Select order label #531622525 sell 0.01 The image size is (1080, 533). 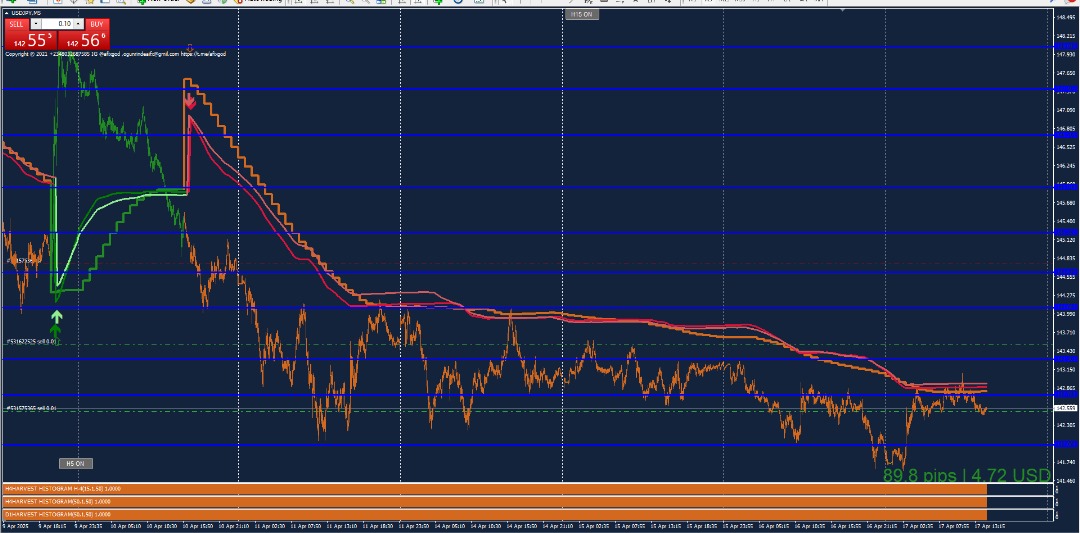coord(31,341)
